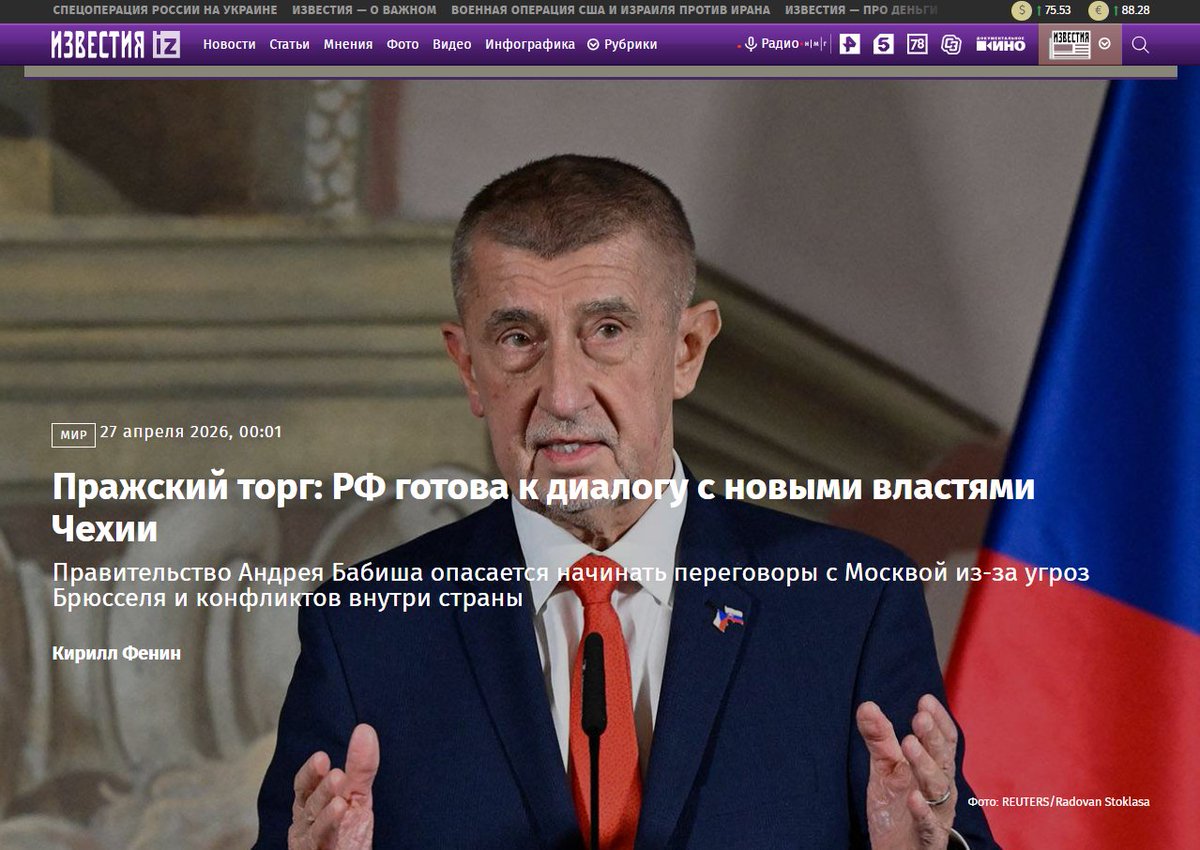Viewport: 1200px width, 850px height.
Task: Open the Izvestia newspaper edition icon
Action: click(x=1070, y=44)
